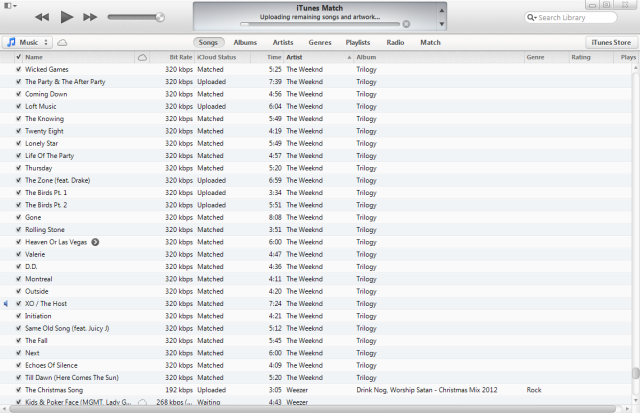Reverse the Artist column sort
The image size is (640, 413).
(x=318, y=58)
